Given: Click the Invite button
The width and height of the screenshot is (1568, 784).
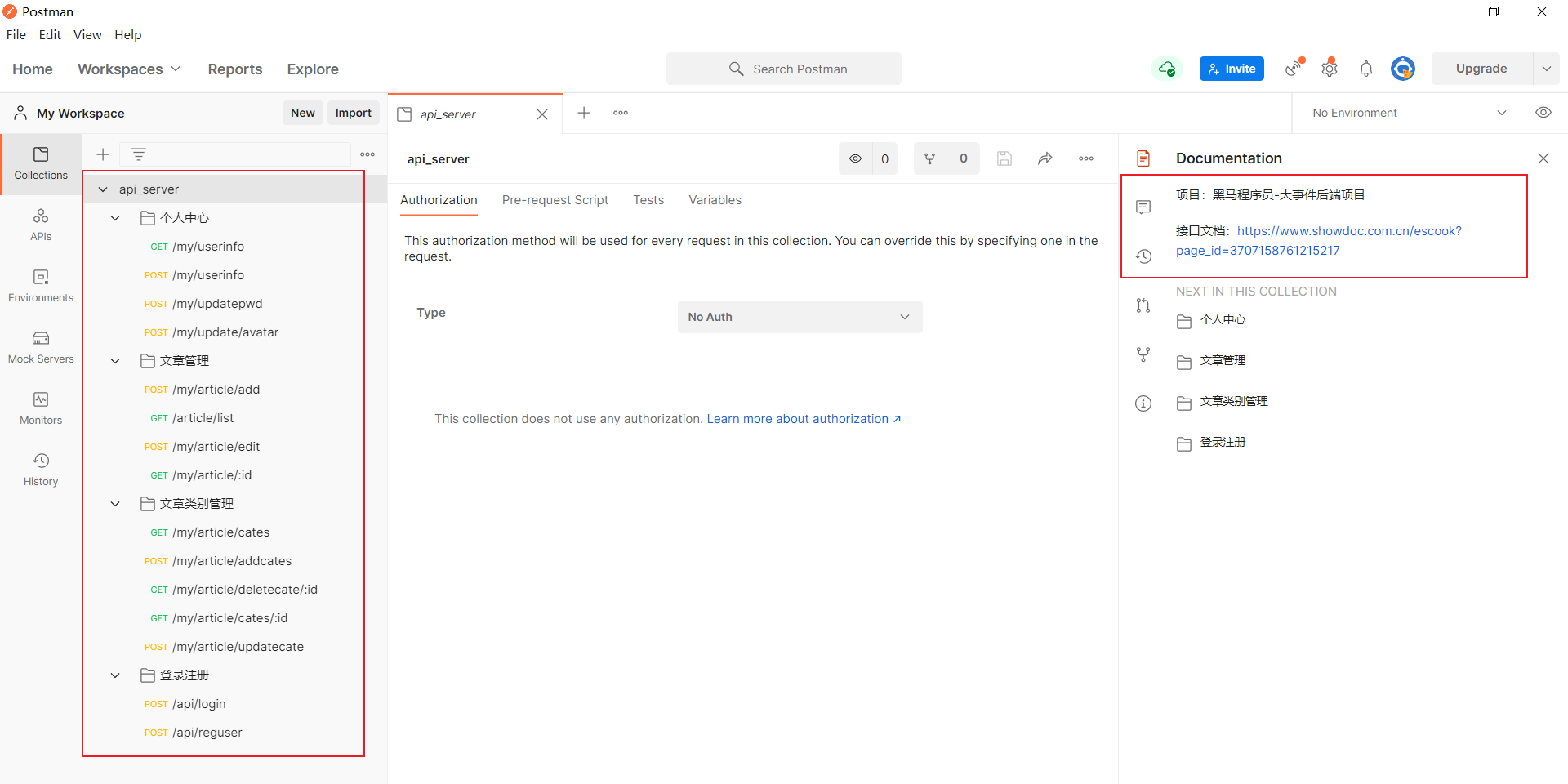Looking at the screenshot, I should [1232, 69].
